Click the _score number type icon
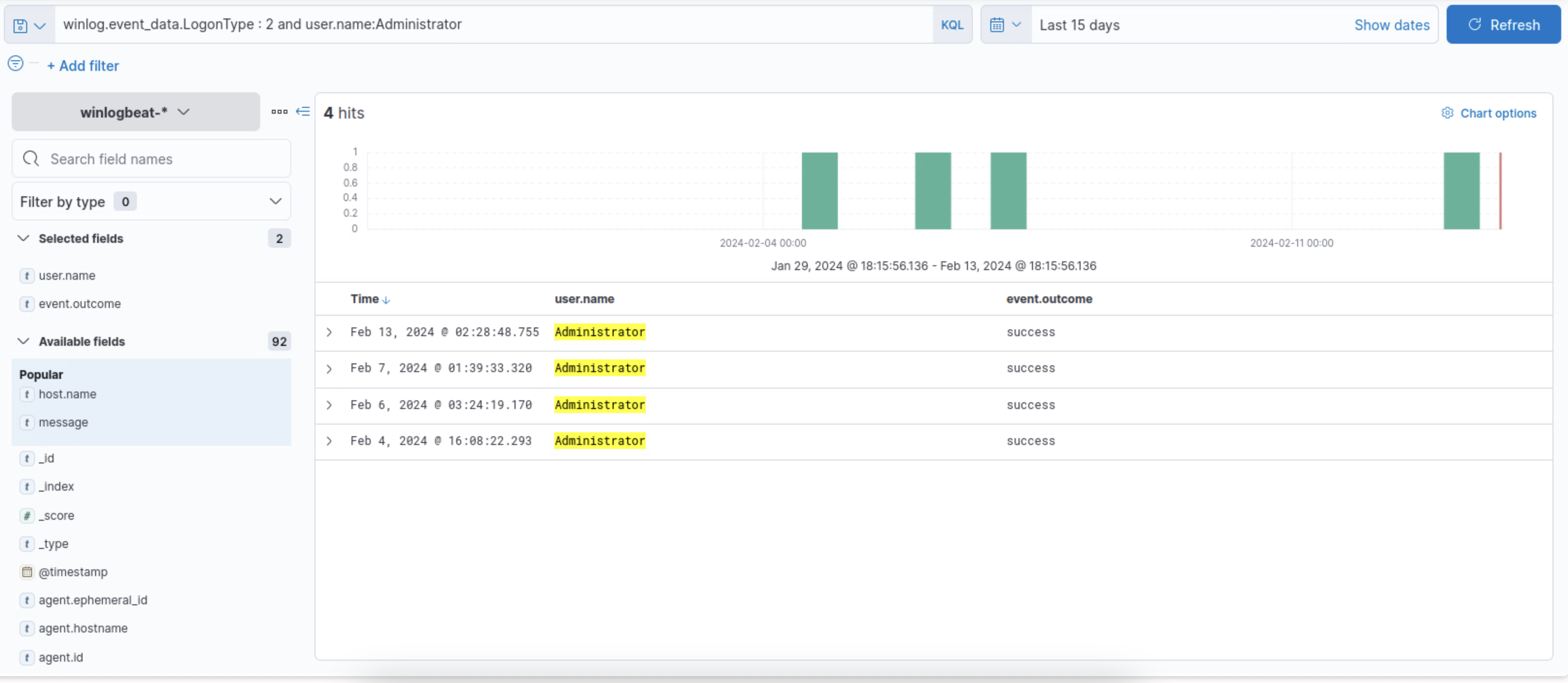This screenshot has height=683, width=1568. pyautogui.click(x=27, y=515)
